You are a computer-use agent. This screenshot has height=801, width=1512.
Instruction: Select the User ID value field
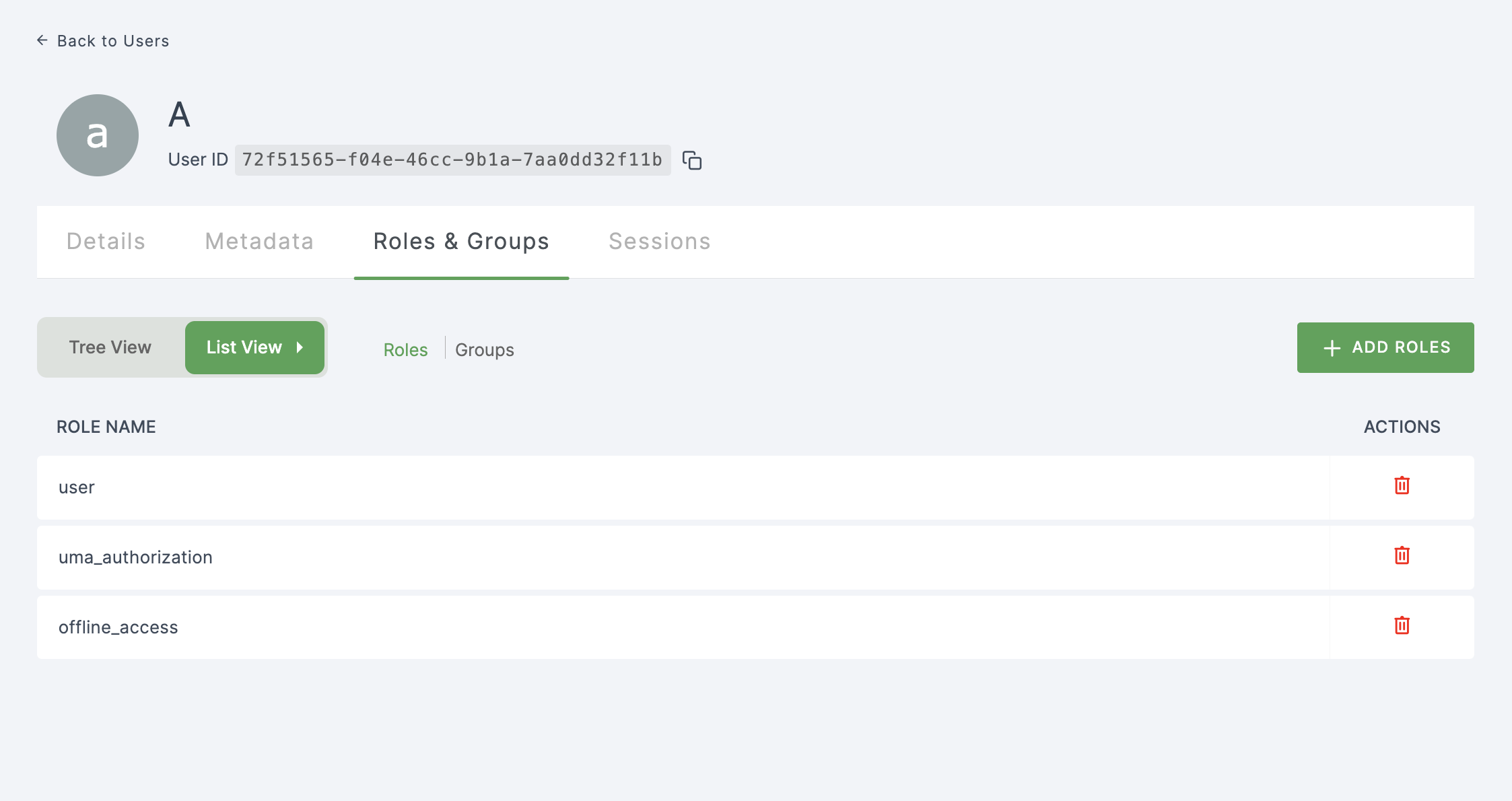point(452,160)
